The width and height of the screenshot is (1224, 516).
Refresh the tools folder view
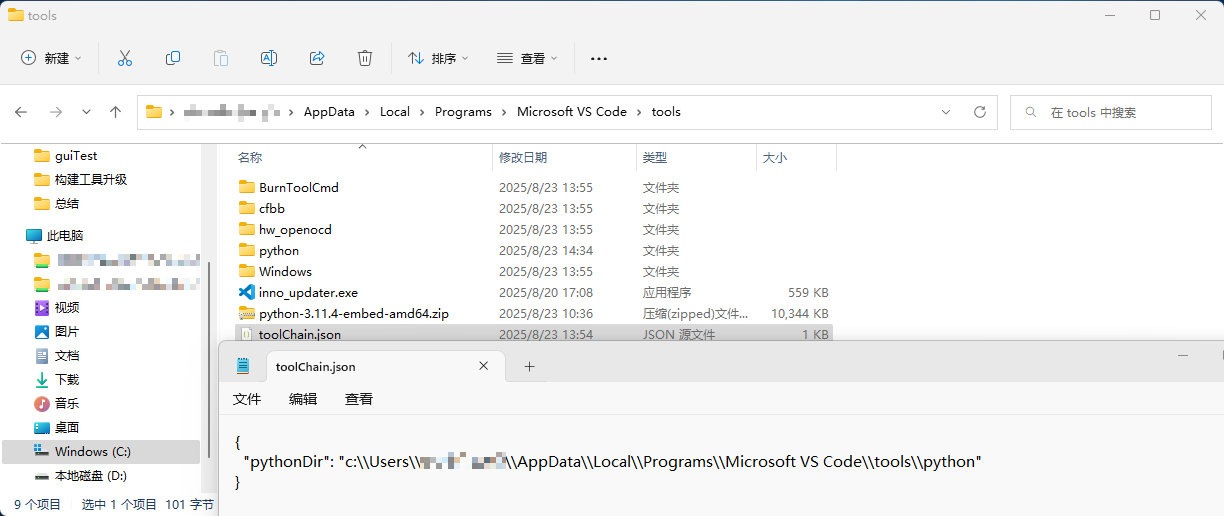980,112
